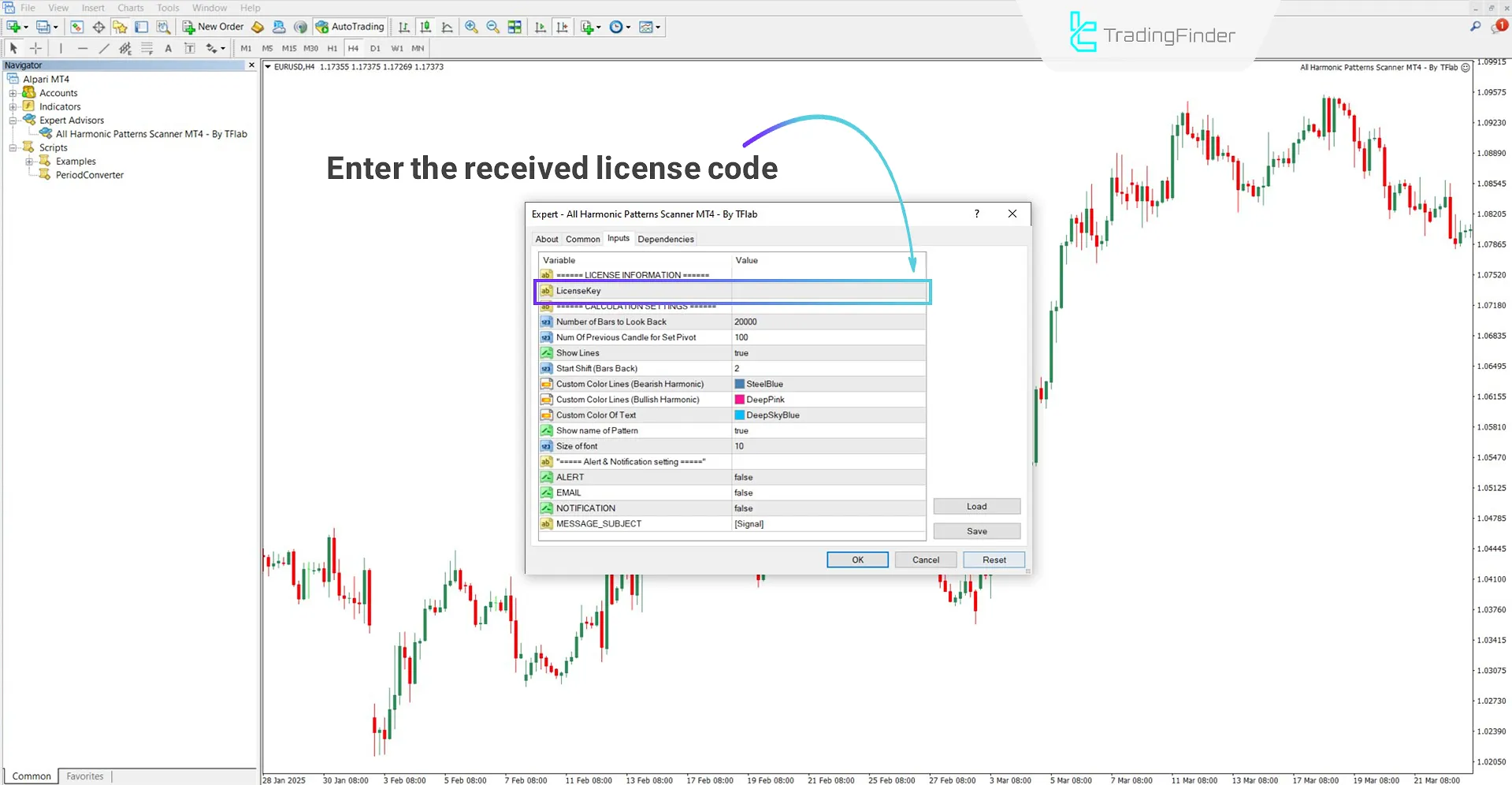The image size is (1512, 785).
Task: Select the trendline drawing tool
Action: pos(103,48)
